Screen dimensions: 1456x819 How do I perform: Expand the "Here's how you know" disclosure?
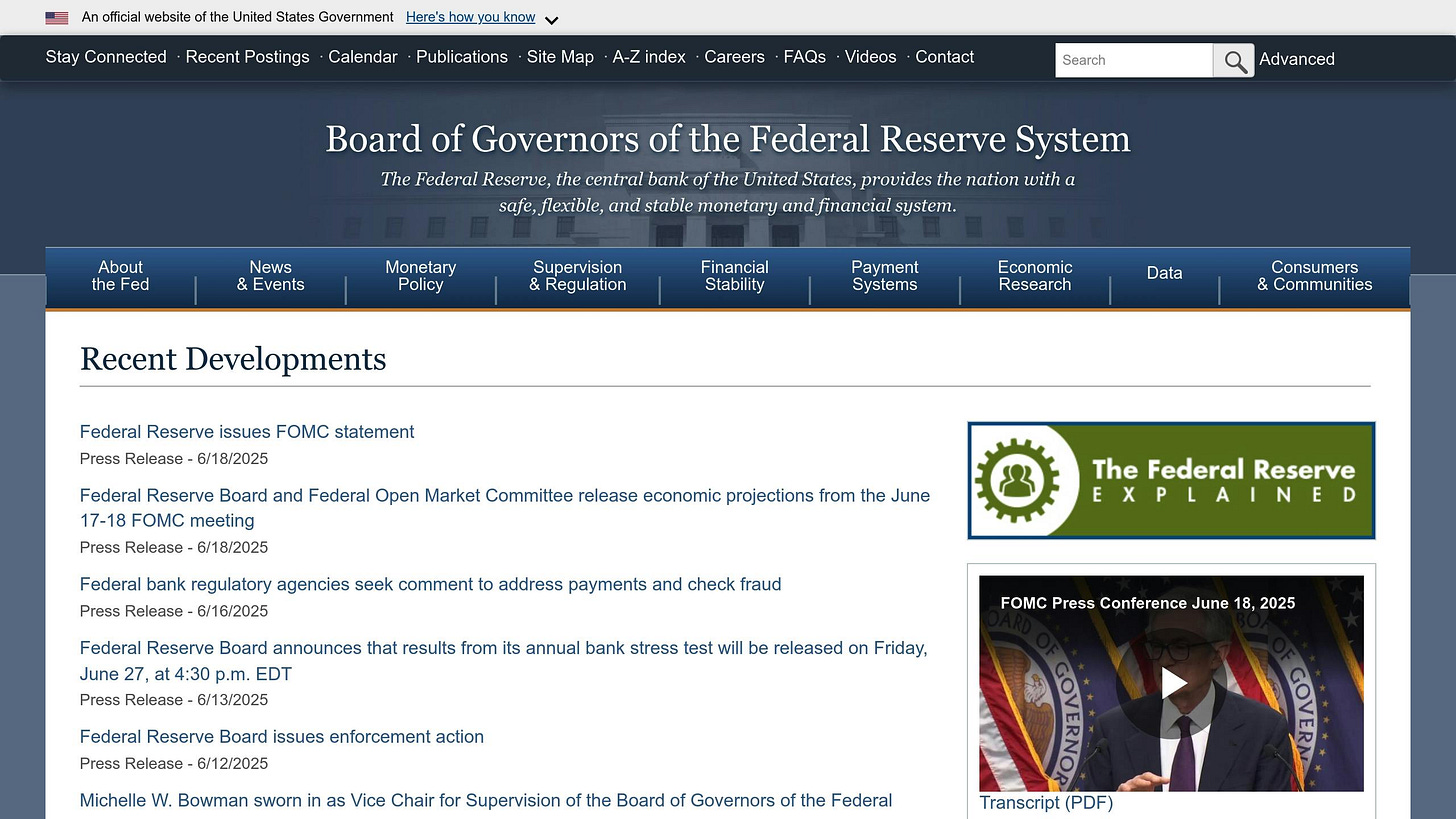(x=470, y=17)
